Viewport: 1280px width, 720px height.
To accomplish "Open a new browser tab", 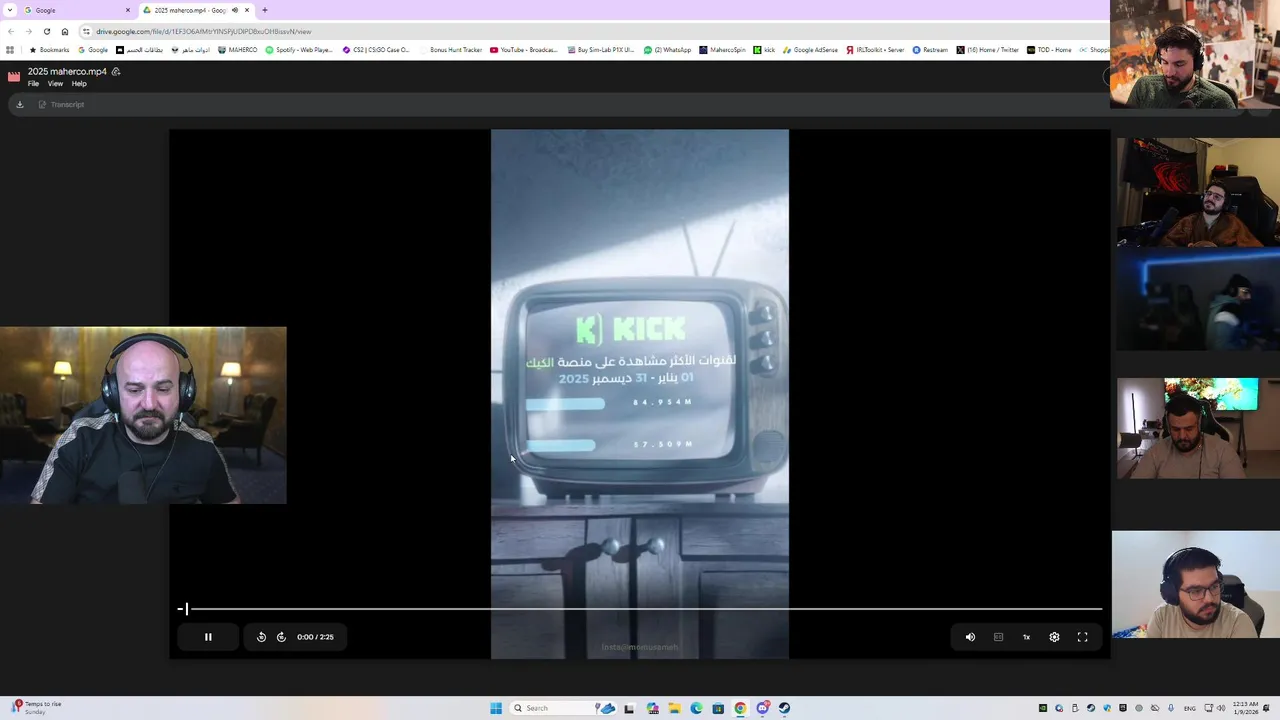I will click(x=265, y=10).
